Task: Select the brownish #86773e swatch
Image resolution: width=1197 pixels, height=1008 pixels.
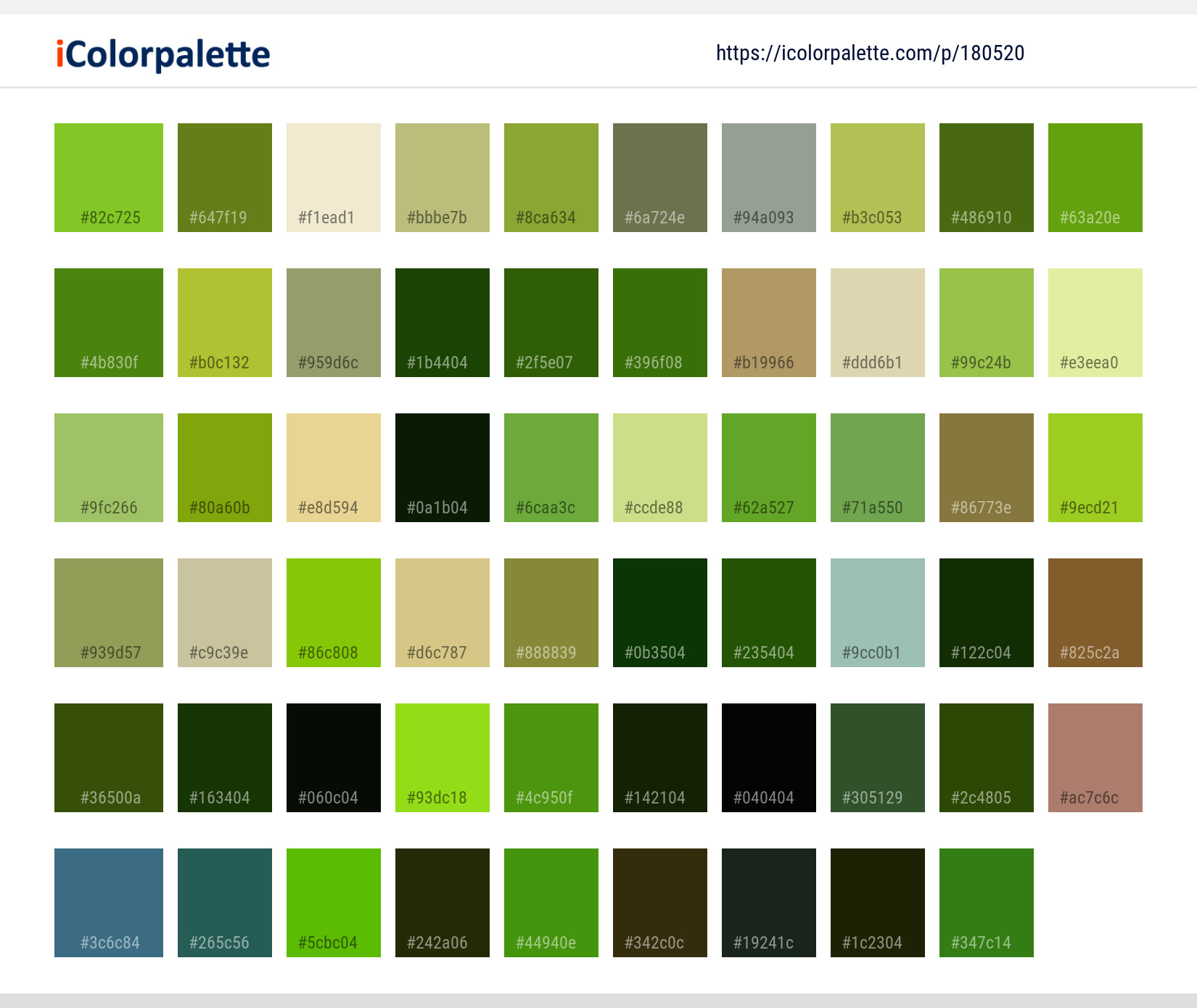Action: (x=987, y=468)
